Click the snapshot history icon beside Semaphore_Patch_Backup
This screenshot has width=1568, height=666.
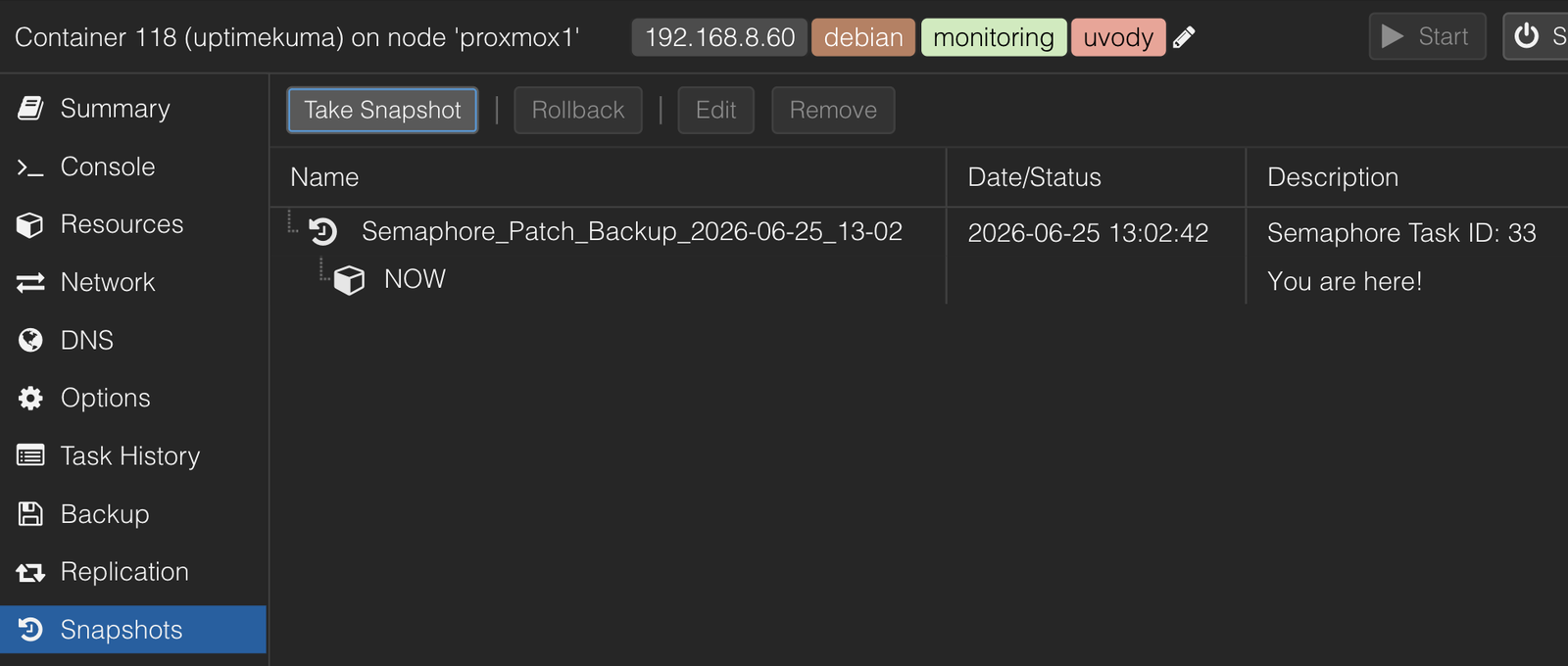coord(323,231)
